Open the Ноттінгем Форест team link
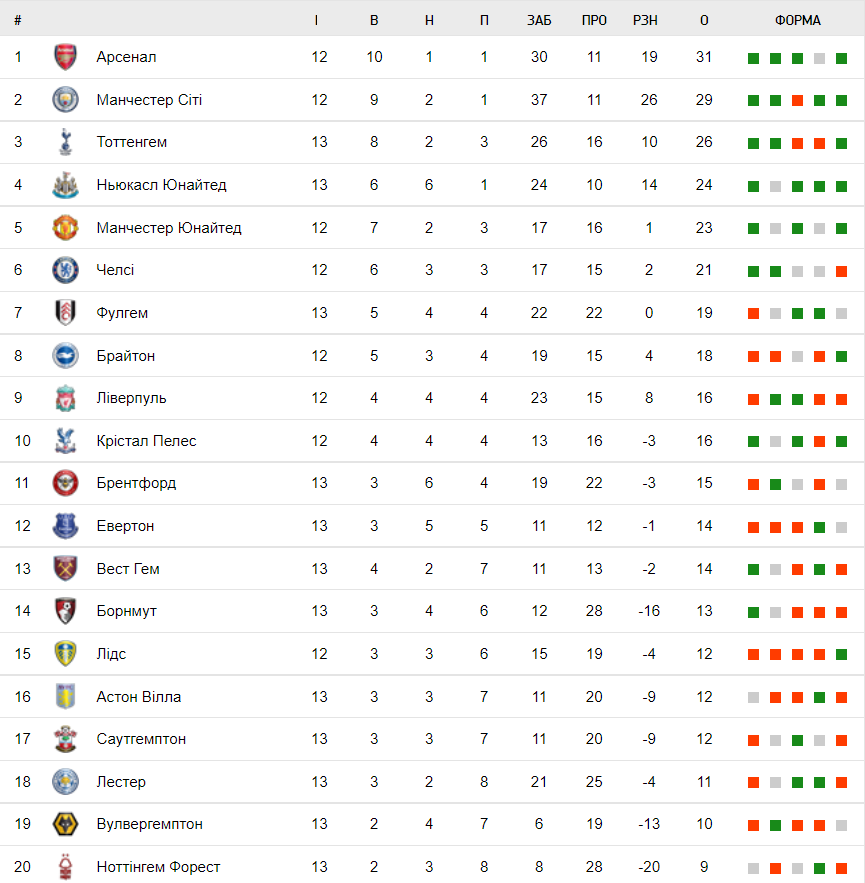Image resolution: width=865 pixels, height=883 pixels. pyautogui.click(x=158, y=867)
